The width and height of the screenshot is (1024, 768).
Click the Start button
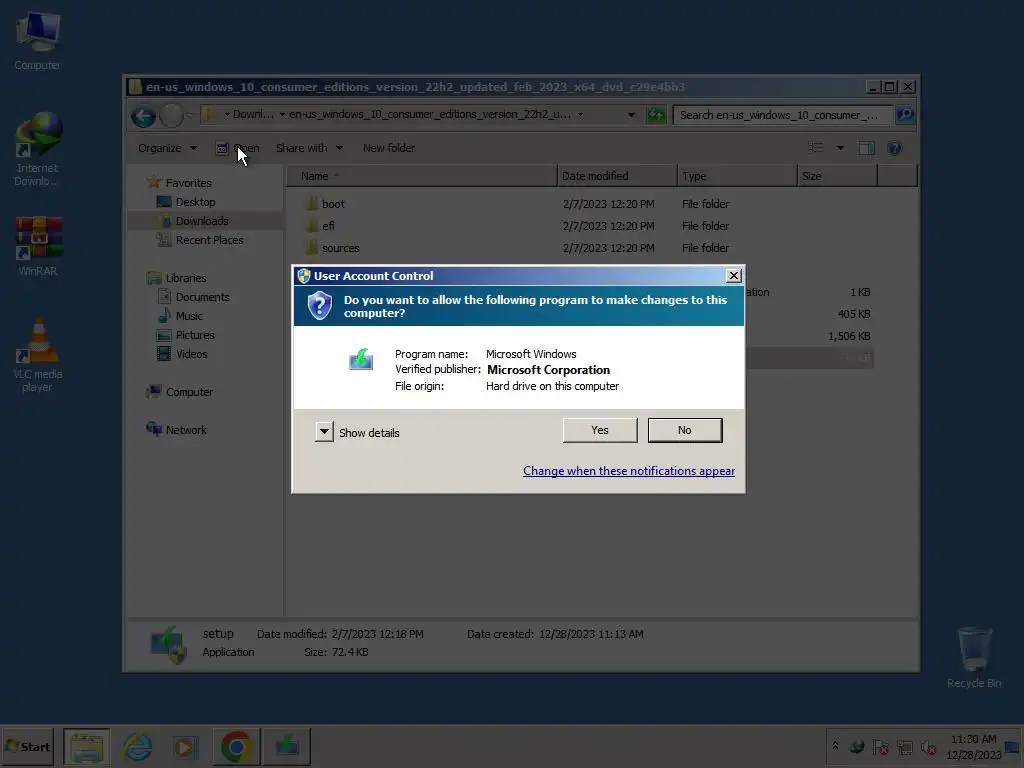pos(27,746)
